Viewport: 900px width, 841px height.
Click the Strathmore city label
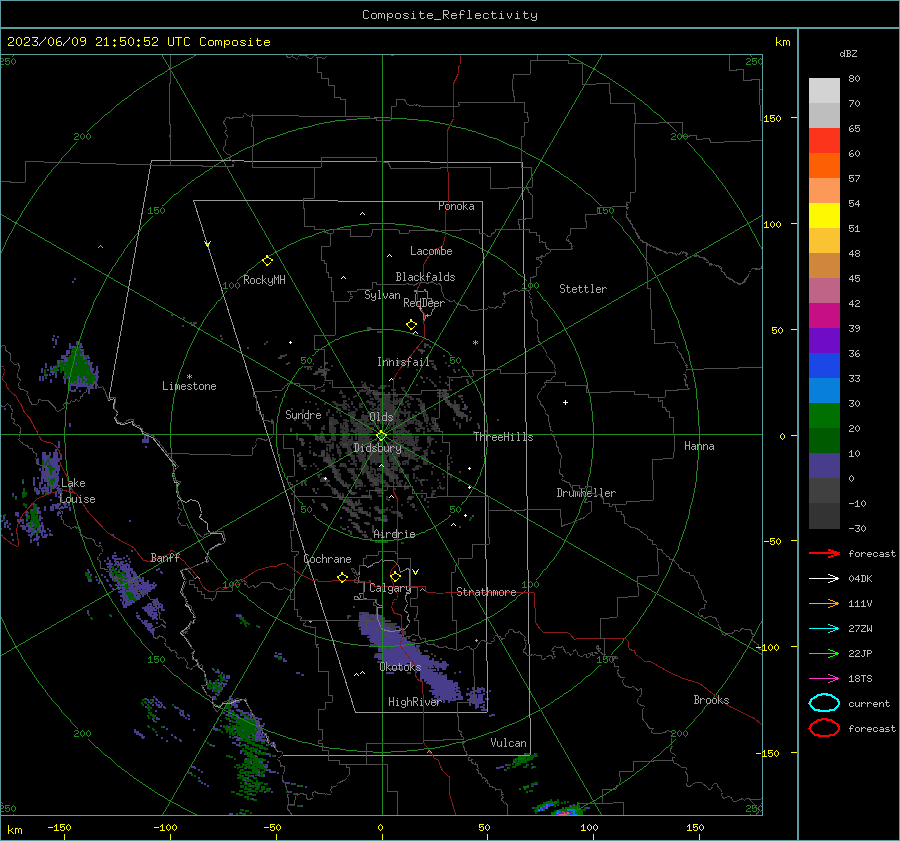coord(486,592)
